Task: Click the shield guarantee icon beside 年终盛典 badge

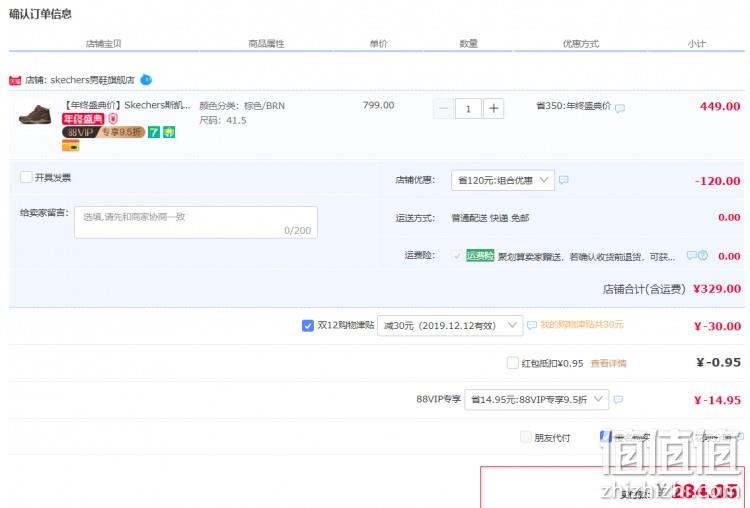Action: [113, 119]
